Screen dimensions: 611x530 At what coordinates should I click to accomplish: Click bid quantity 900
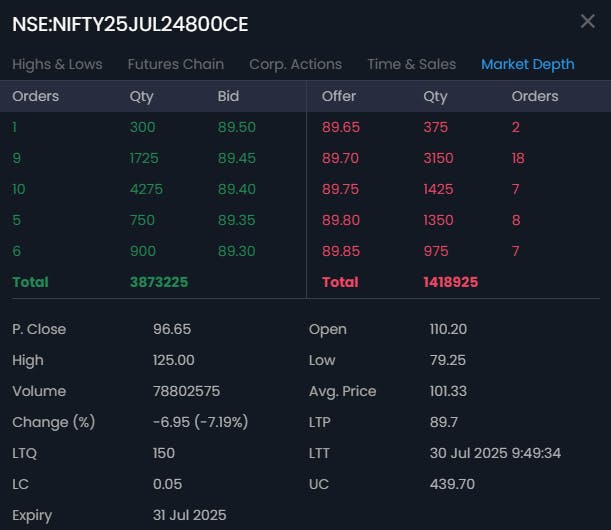pyautogui.click(x=143, y=251)
